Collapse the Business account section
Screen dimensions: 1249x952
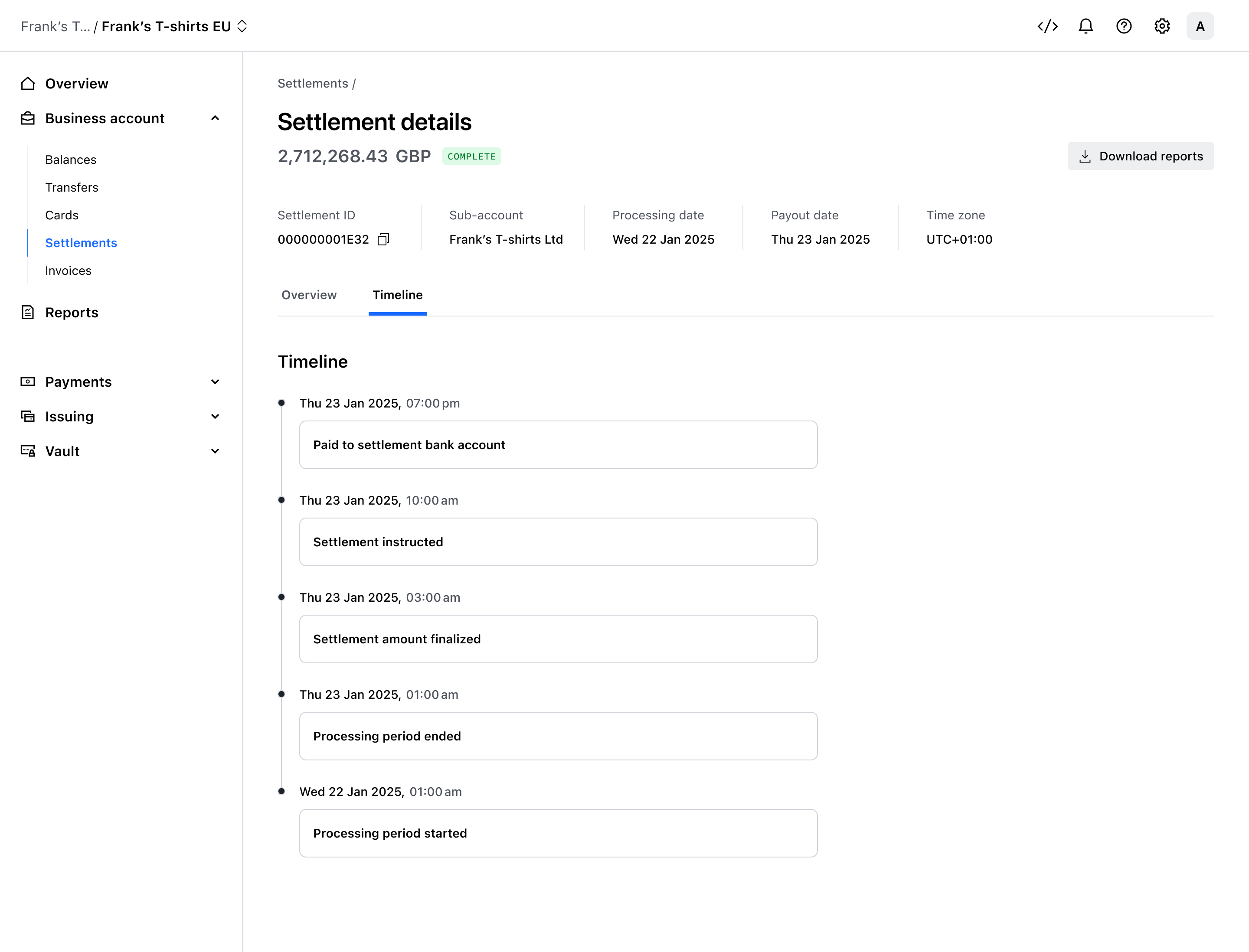point(215,118)
